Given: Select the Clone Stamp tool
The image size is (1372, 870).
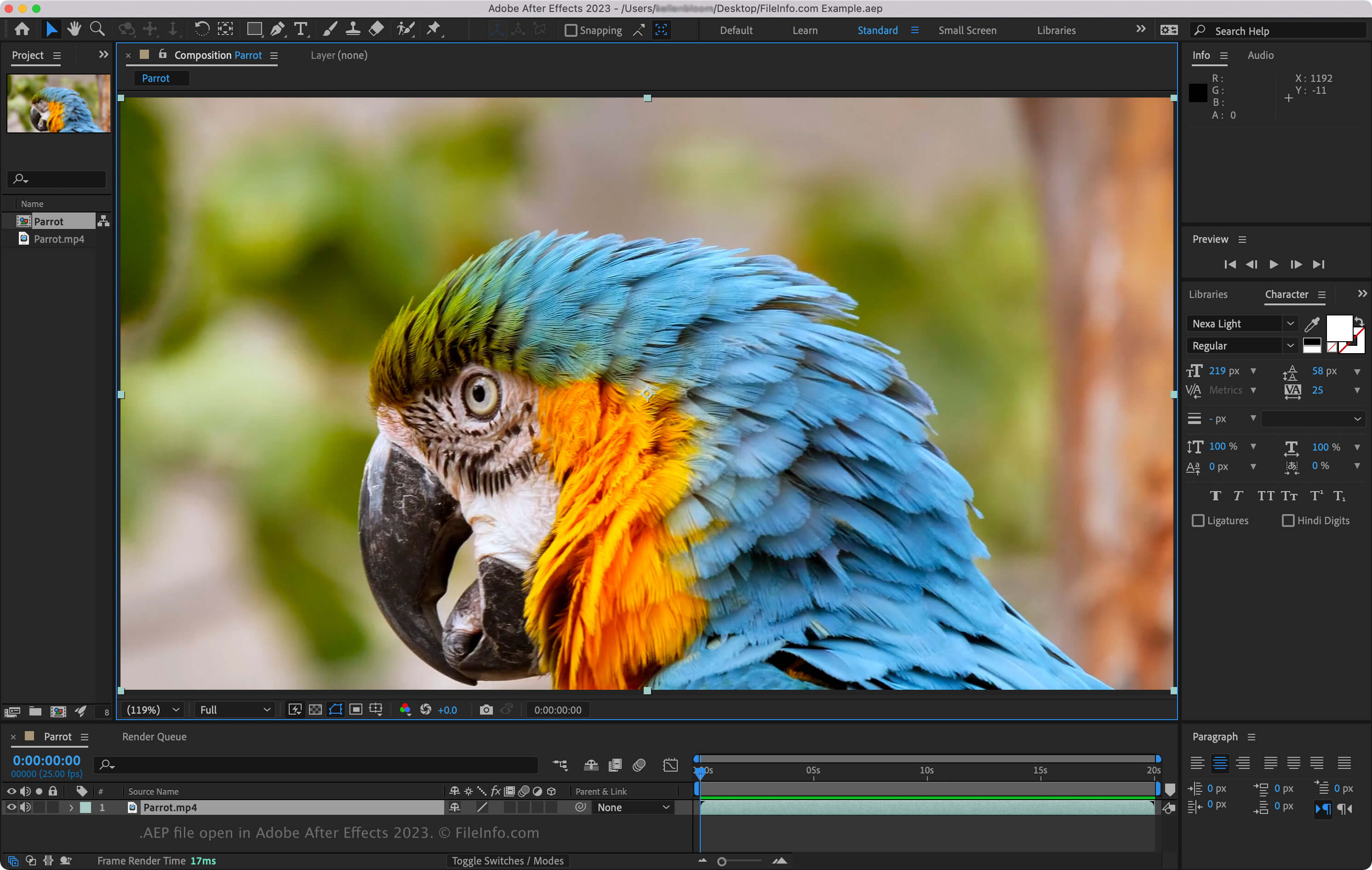Looking at the screenshot, I should [x=353, y=29].
